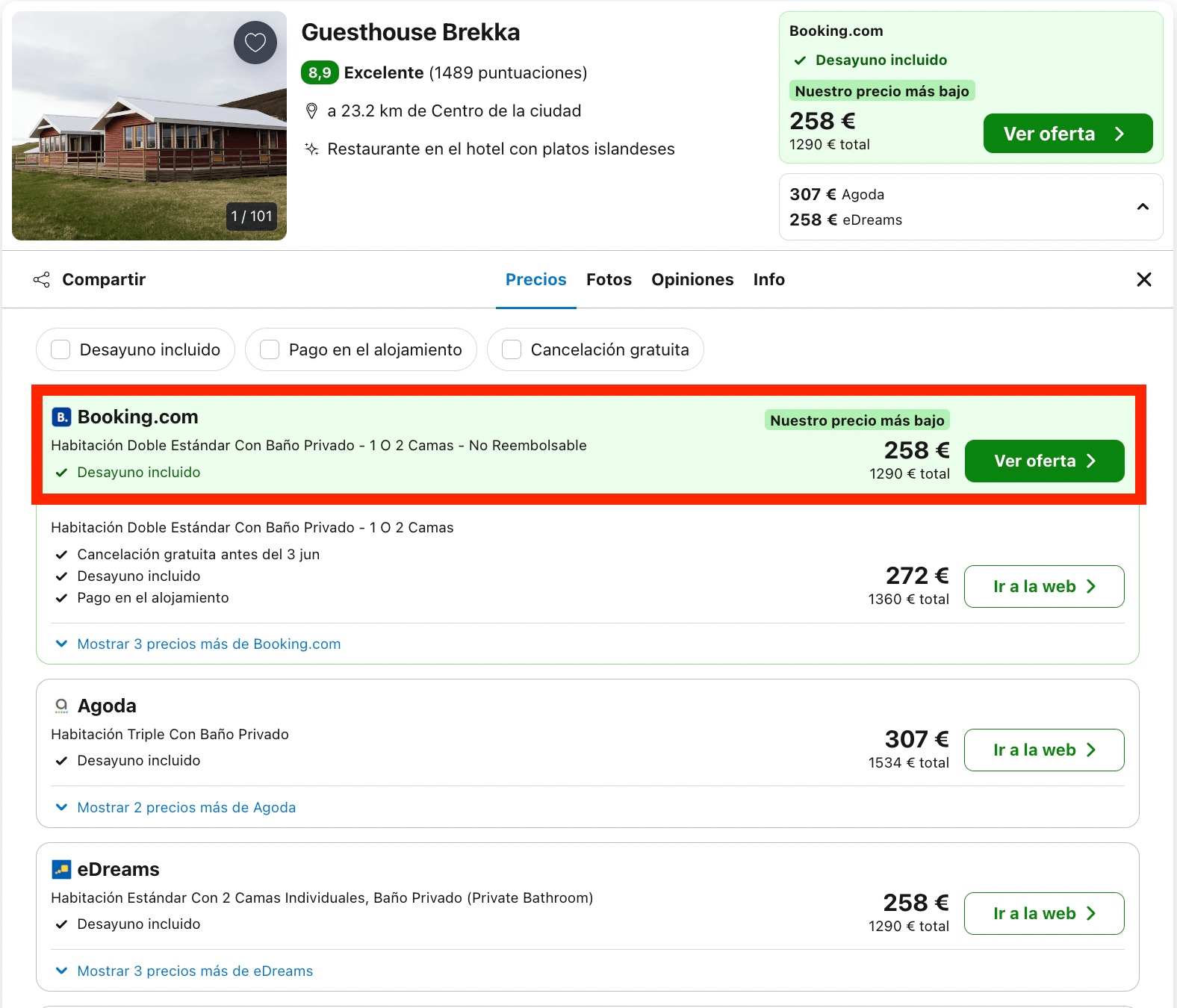Tick the Pago en el alojamiento checkbox
The image size is (1177, 1008).
[270, 349]
